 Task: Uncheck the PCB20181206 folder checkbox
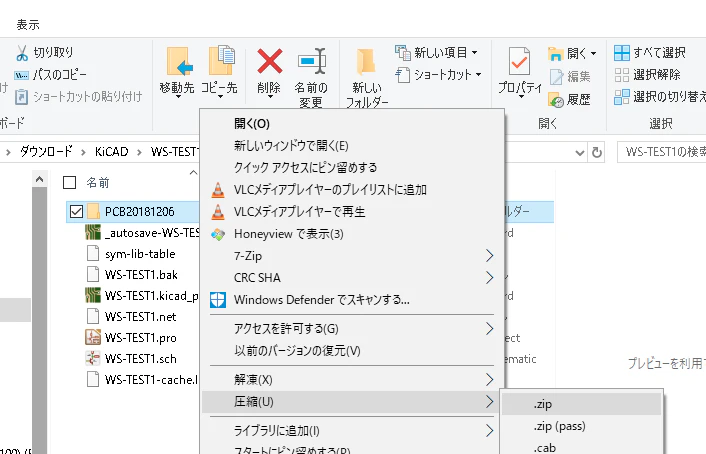[x=76, y=211]
